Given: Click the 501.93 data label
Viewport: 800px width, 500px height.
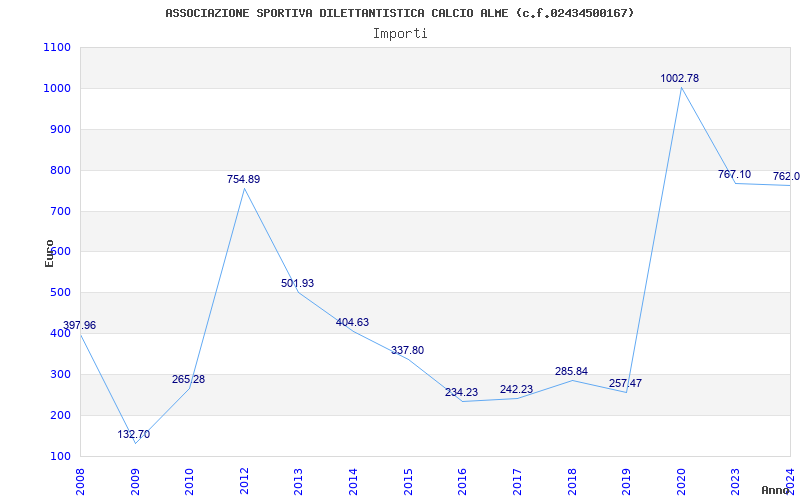Looking at the screenshot, I should click(297, 284).
